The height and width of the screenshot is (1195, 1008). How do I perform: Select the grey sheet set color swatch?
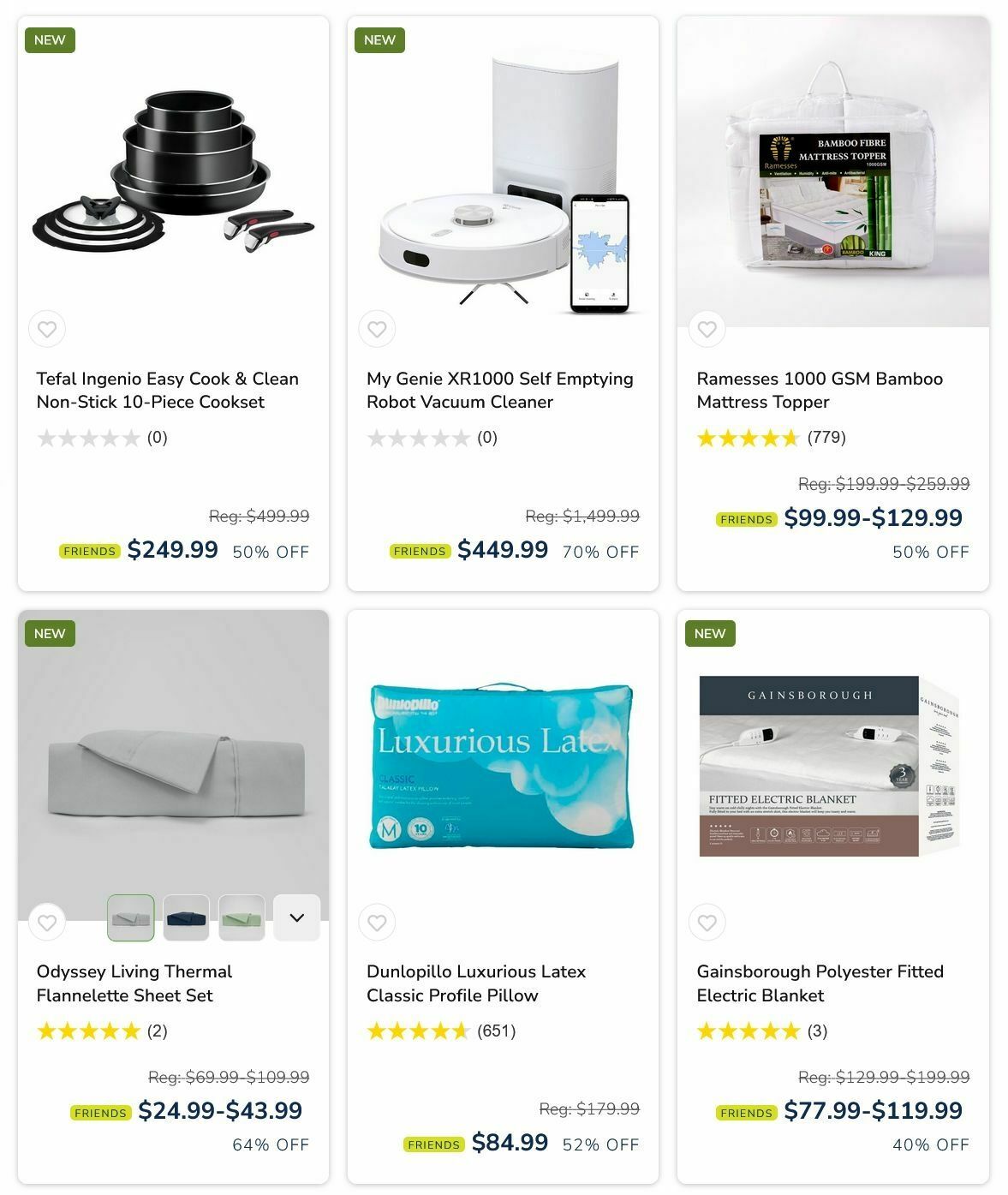pos(131,917)
